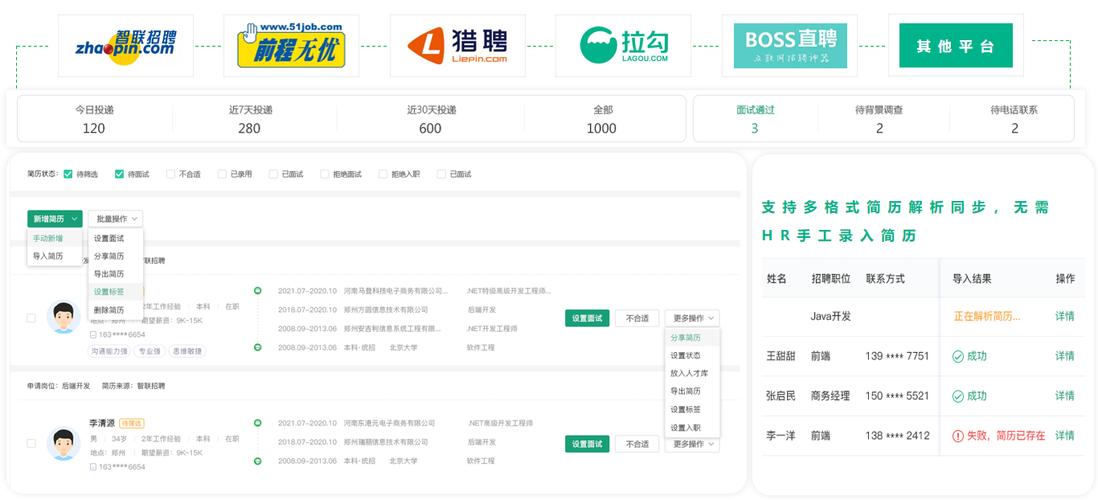Click the avatar of the first candidate
The height and width of the screenshot is (500, 1098).
point(63,317)
